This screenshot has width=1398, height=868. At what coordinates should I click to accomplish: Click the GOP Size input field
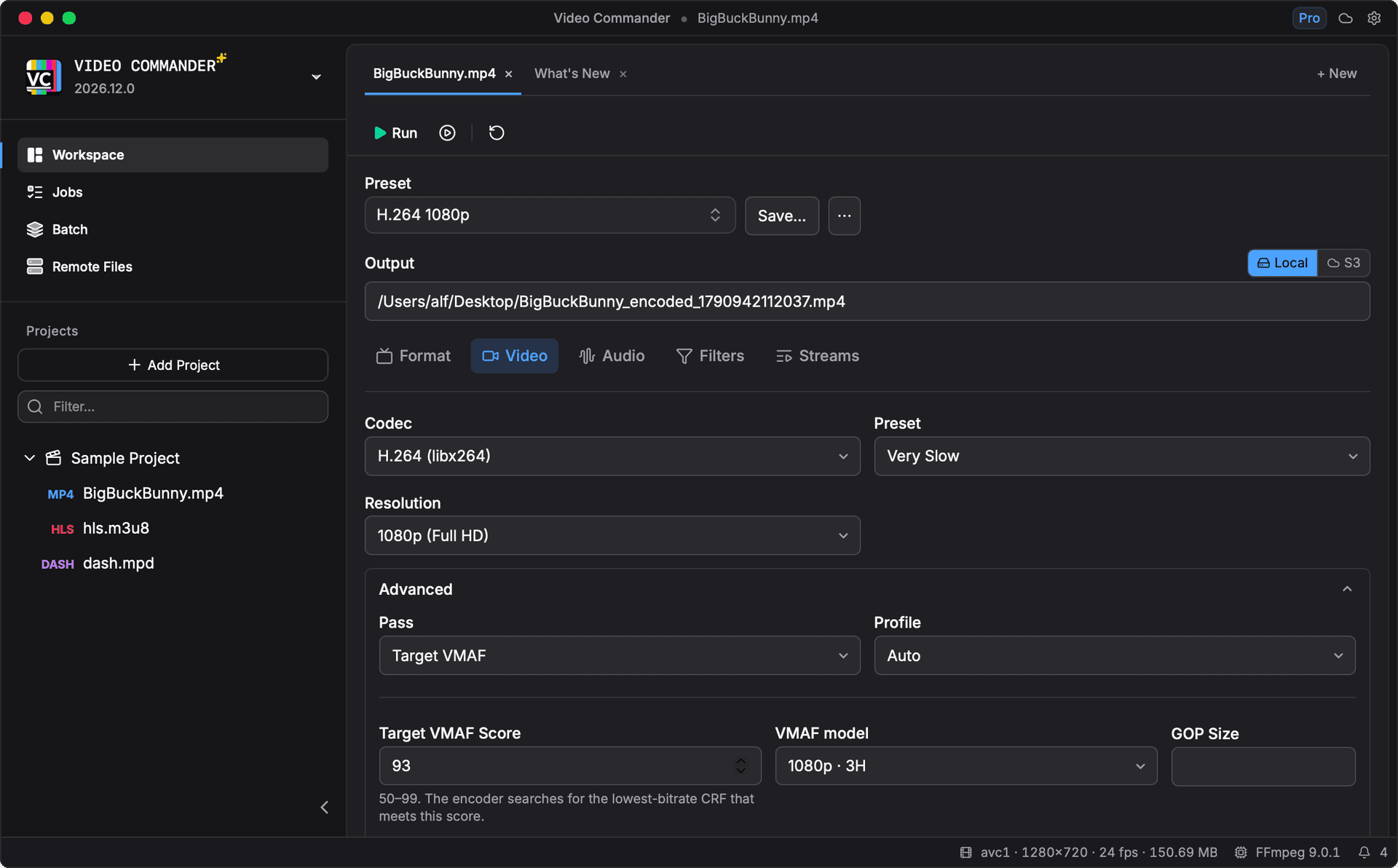[1263, 766]
